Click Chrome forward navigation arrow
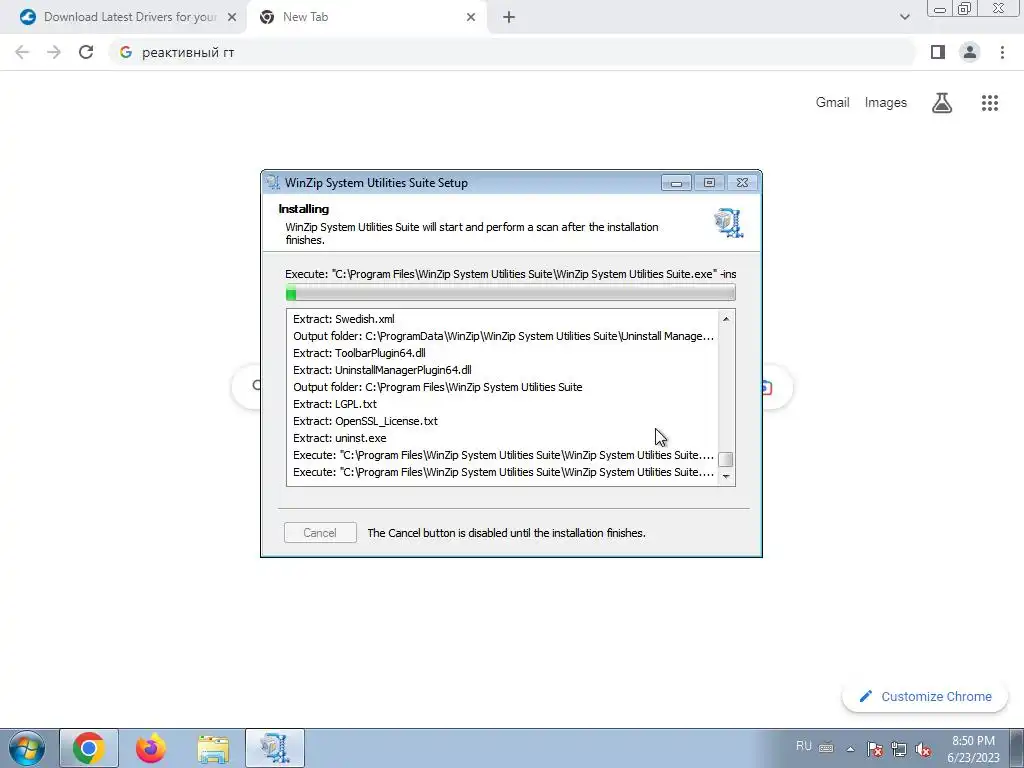Screen dimensions: 1024x768 (54, 52)
